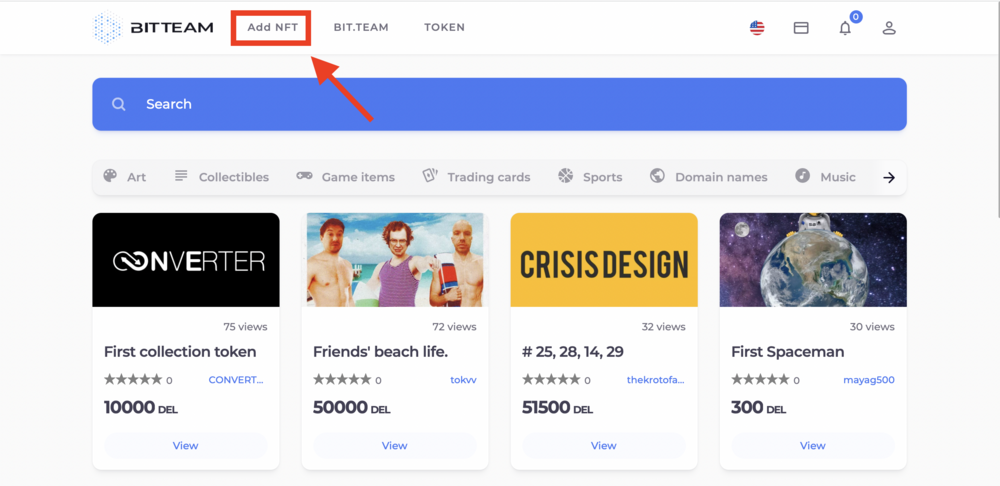Click the 300 DEL price

(x=758, y=408)
